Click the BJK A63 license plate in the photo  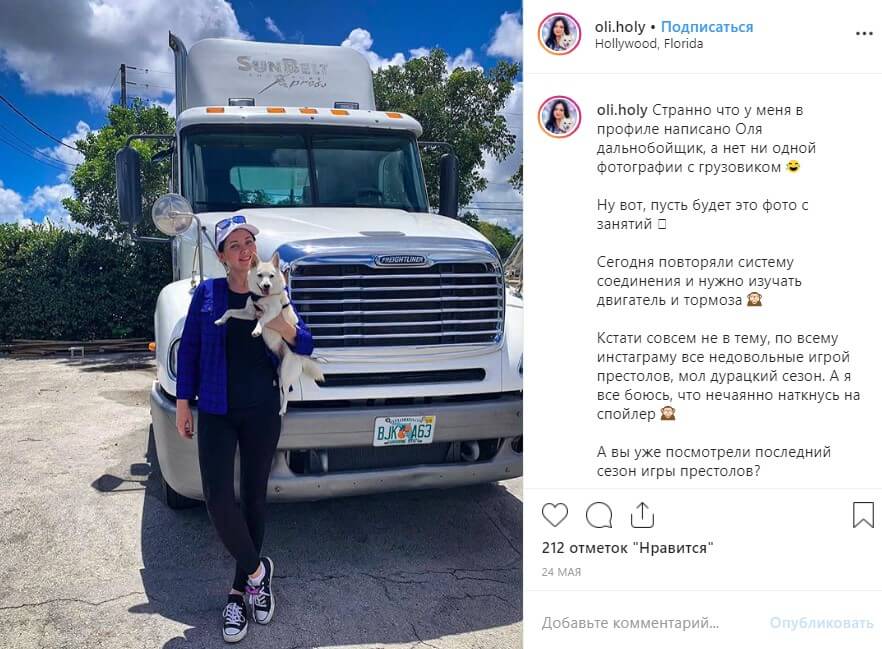point(404,431)
